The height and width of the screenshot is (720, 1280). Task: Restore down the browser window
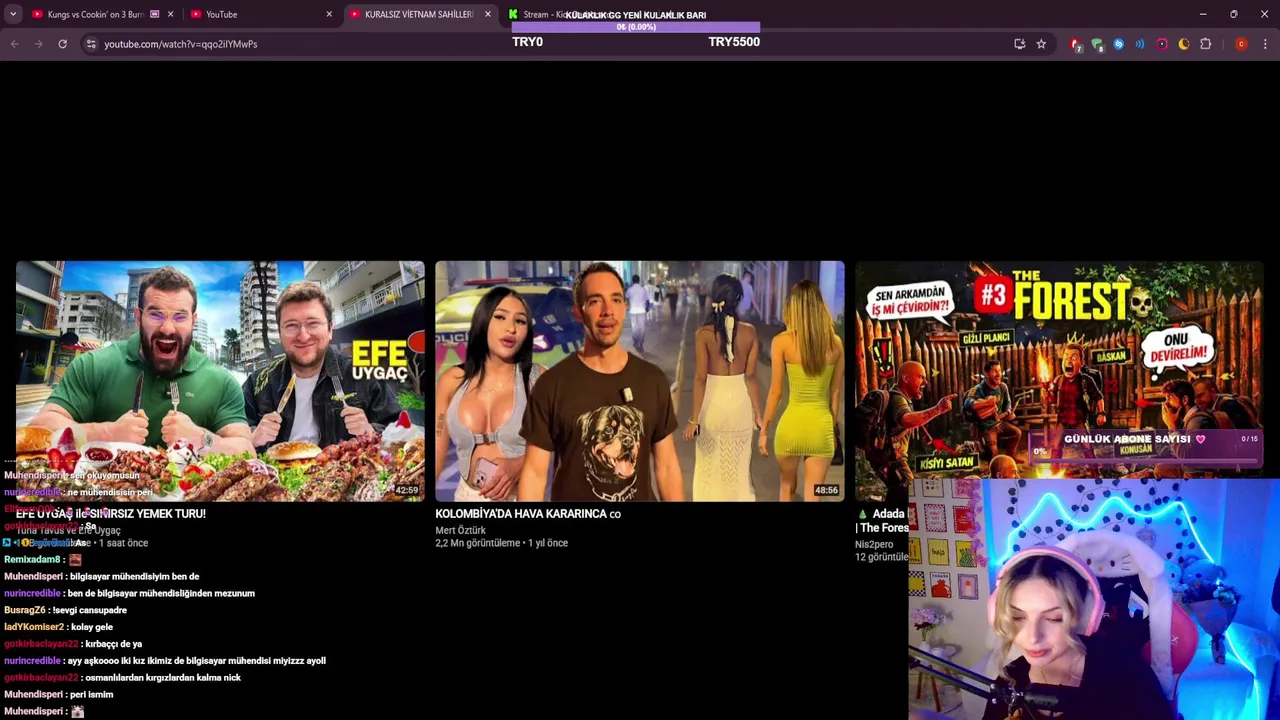(x=1234, y=14)
